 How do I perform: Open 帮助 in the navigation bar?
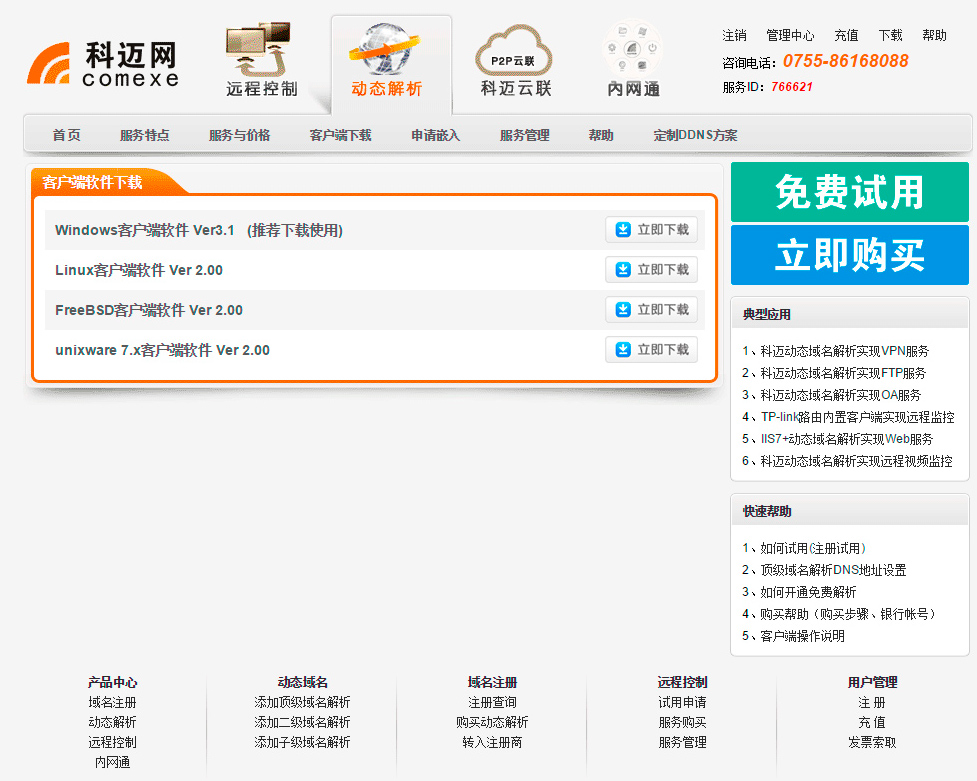(601, 135)
